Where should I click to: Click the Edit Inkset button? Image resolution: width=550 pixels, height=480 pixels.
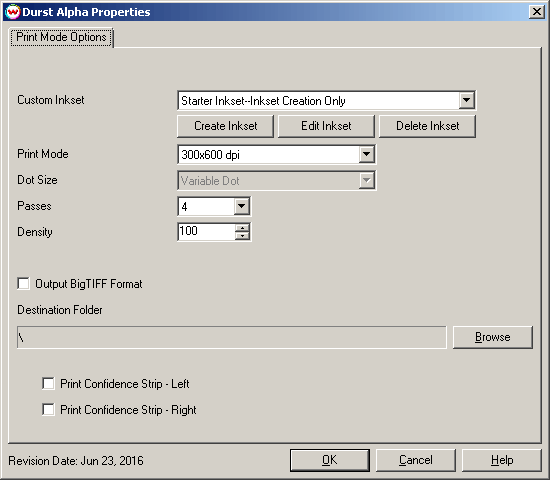click(x=326, y=126)
